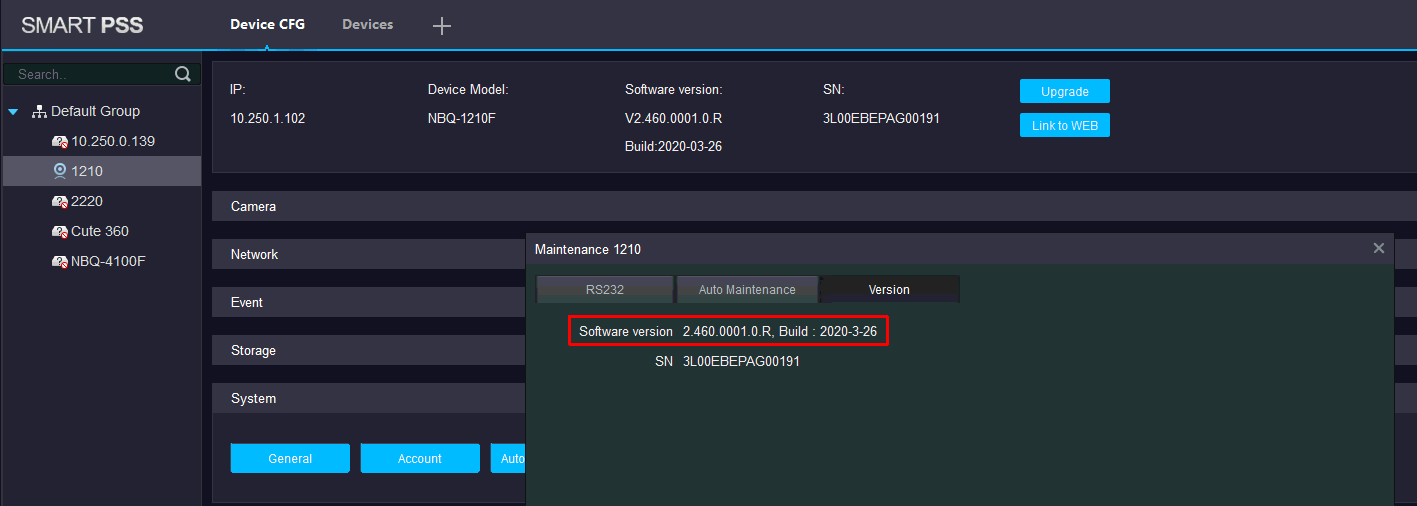
Task: Open General system settings
Action: click(x=290, y=458)
